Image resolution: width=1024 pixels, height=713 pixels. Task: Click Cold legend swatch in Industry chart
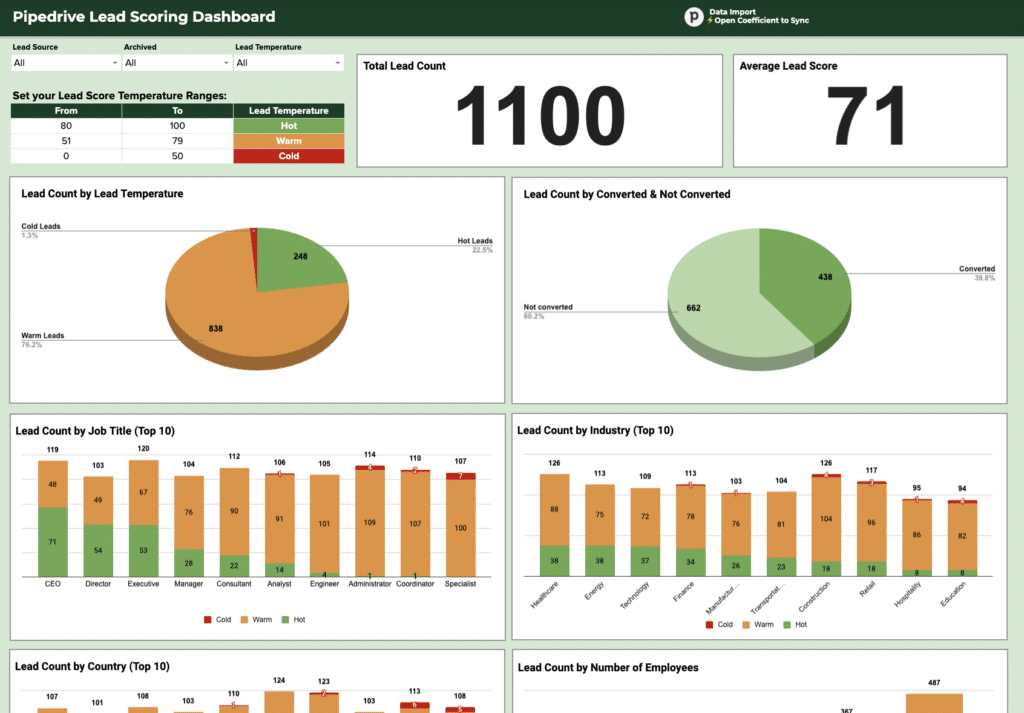pyautogui.click(x=709, y=625)
